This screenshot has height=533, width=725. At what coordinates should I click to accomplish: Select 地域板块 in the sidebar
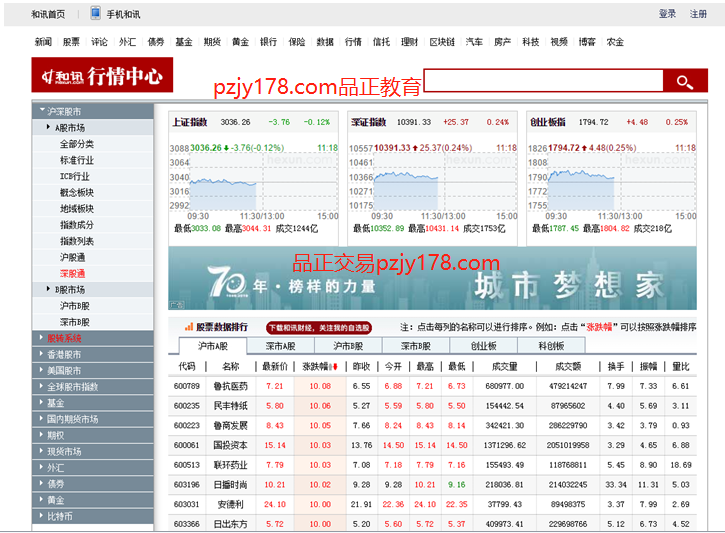77,209
